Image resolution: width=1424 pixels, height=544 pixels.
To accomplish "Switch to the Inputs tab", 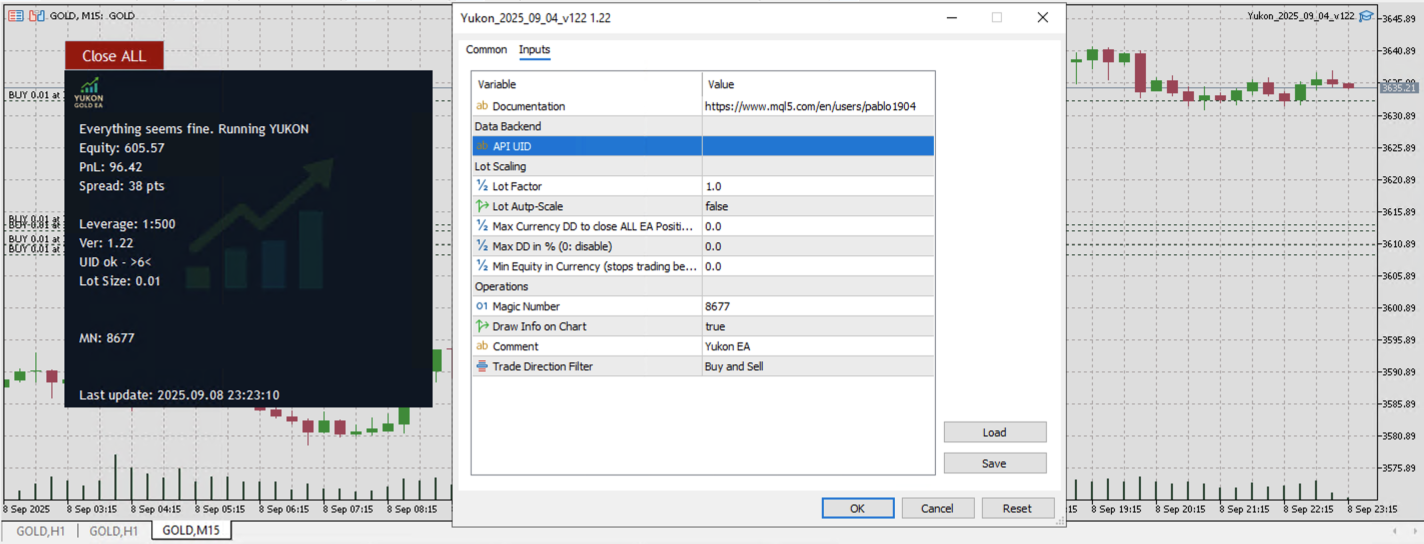I will (x=534, y=49).
